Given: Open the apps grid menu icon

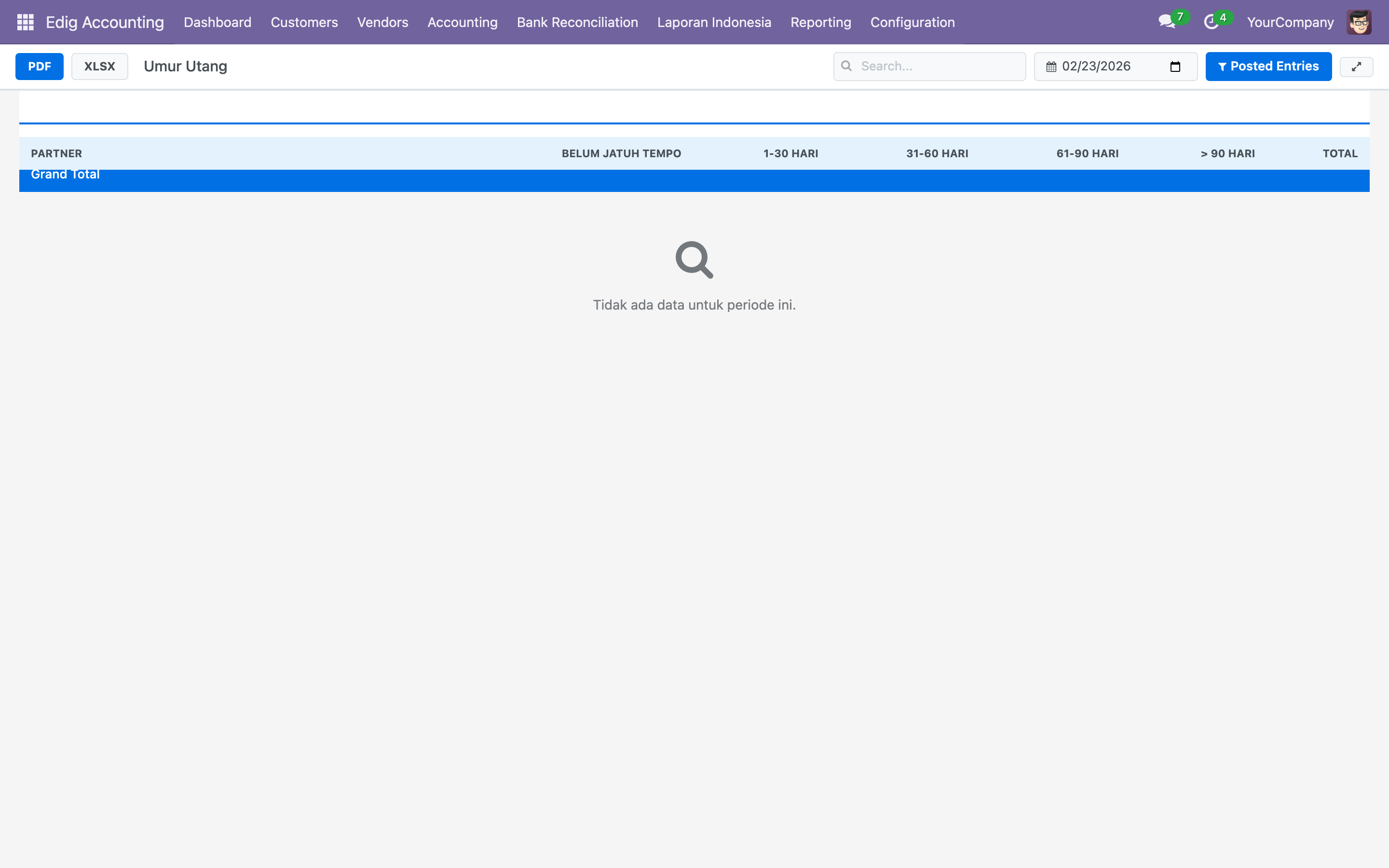Looking at the screenshot, I should [x=25, y=22].
